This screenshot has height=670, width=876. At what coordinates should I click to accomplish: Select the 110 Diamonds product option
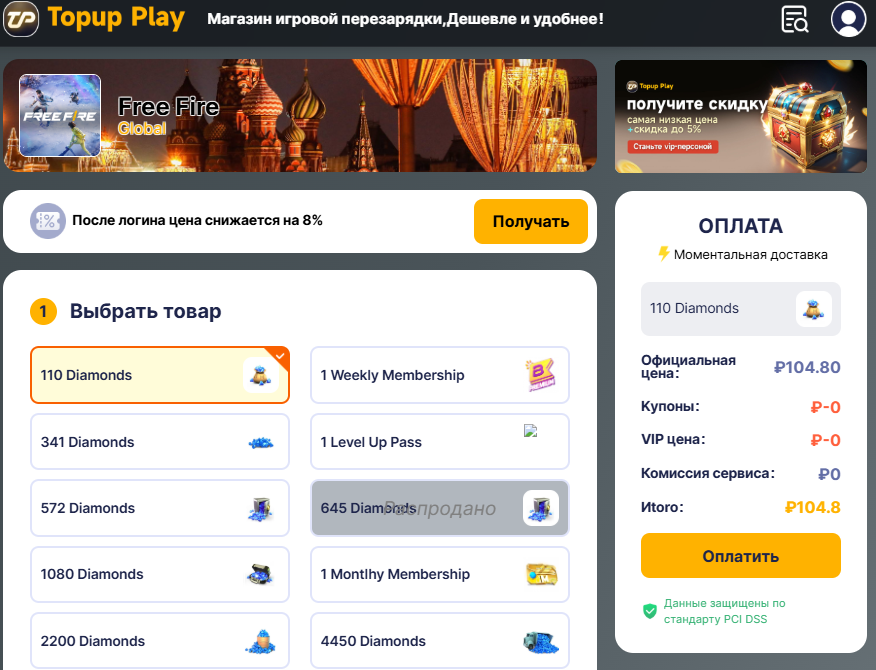(x=160, y=375)
